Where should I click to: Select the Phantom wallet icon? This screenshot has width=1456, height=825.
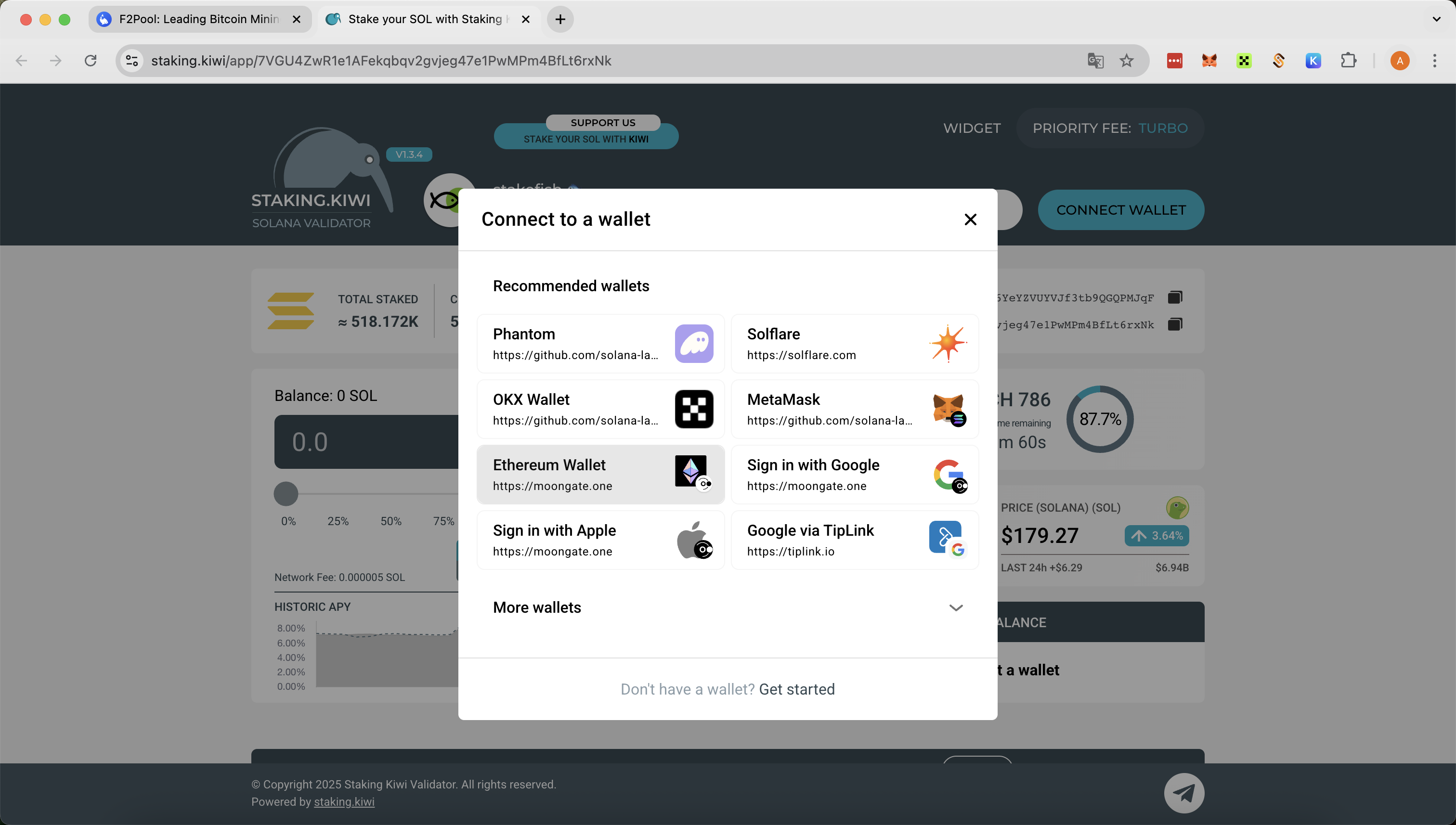click(694, 343)
